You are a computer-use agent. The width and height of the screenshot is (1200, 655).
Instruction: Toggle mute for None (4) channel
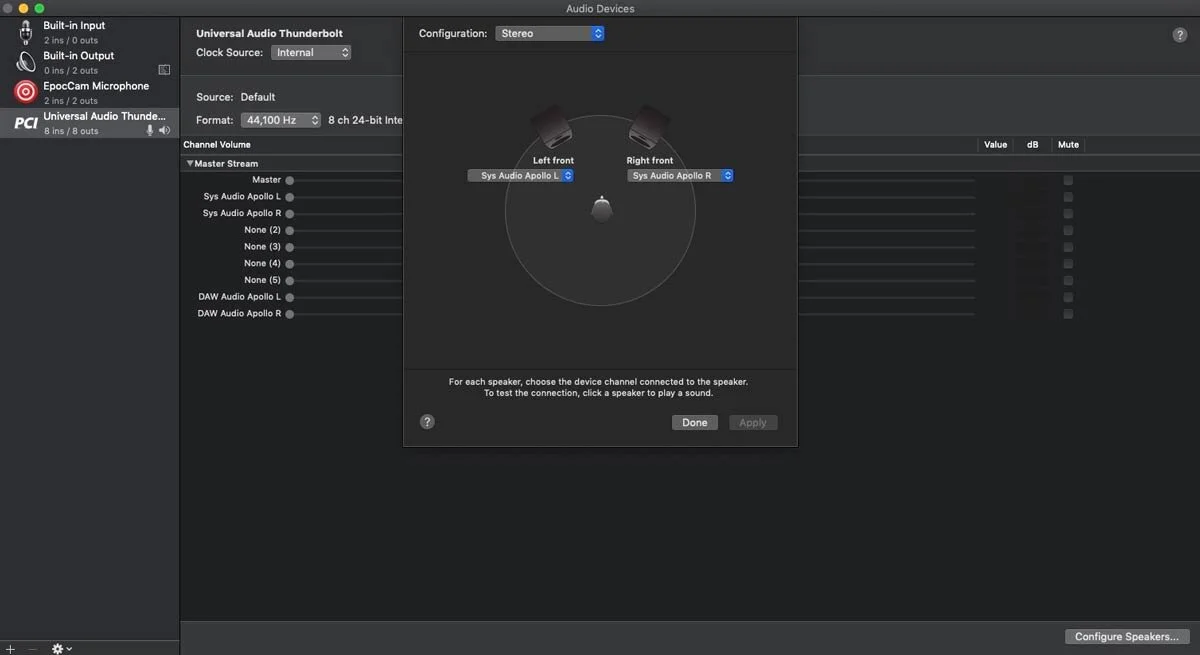coord(1068,264)
